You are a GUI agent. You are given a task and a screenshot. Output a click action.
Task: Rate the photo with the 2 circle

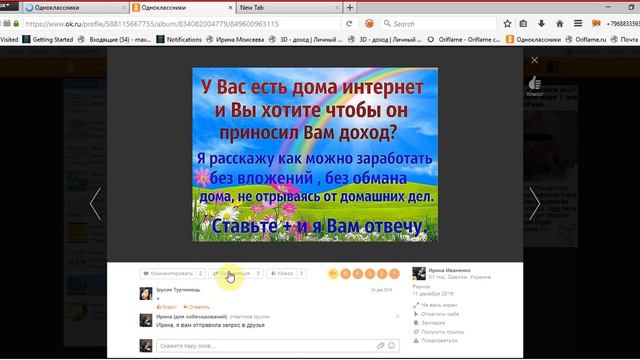coord(382,274)
